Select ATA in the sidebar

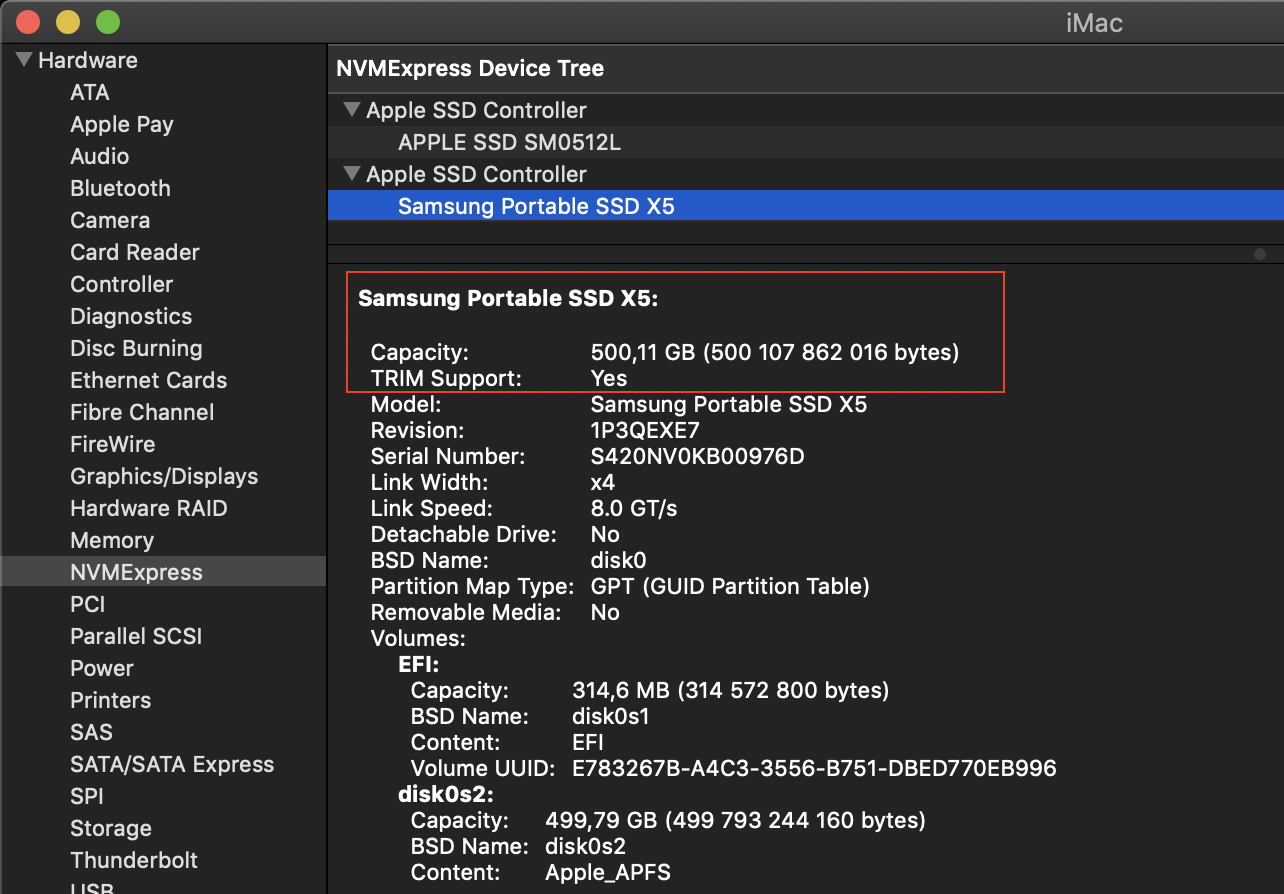pyautogui.click(x=90, y=92)
